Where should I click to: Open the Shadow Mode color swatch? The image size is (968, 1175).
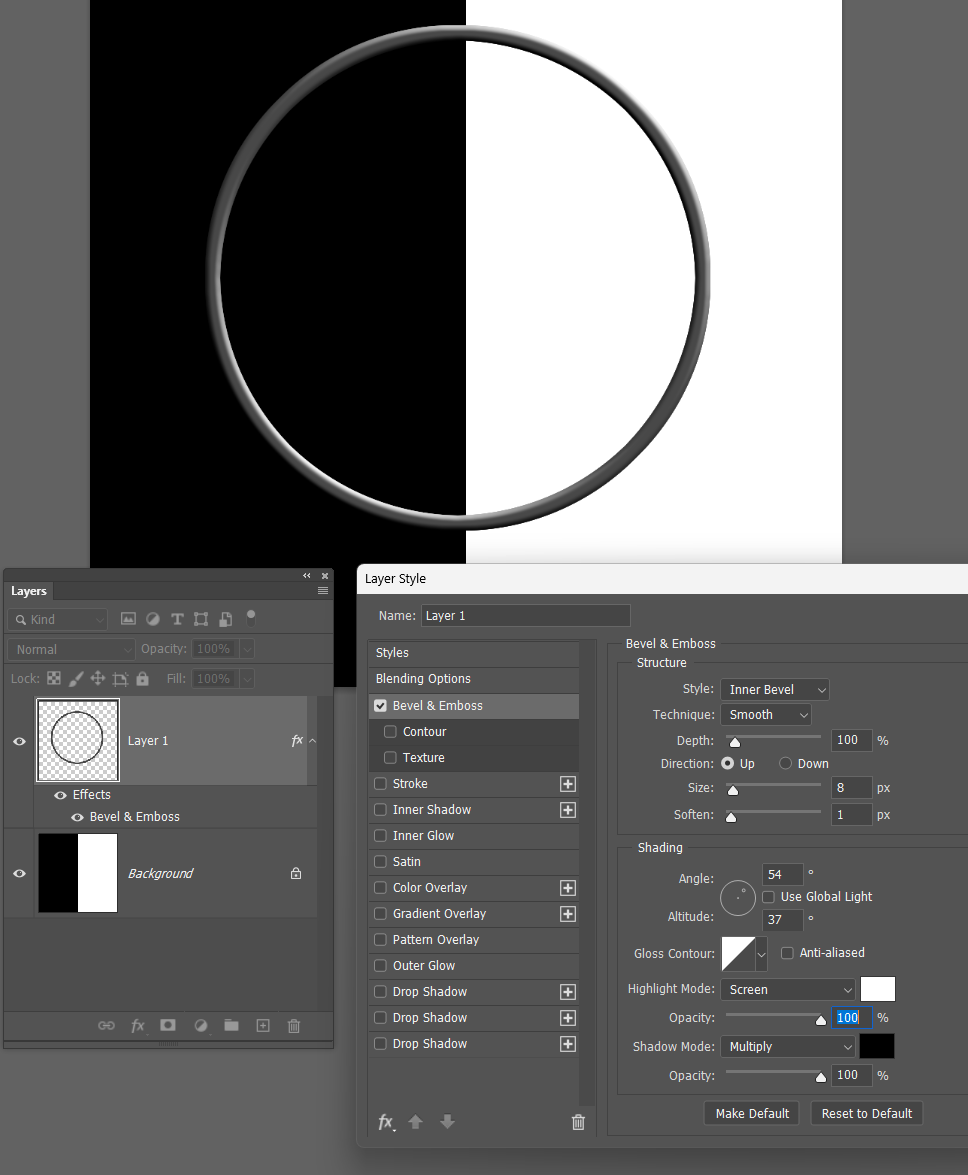[877, 1046]
